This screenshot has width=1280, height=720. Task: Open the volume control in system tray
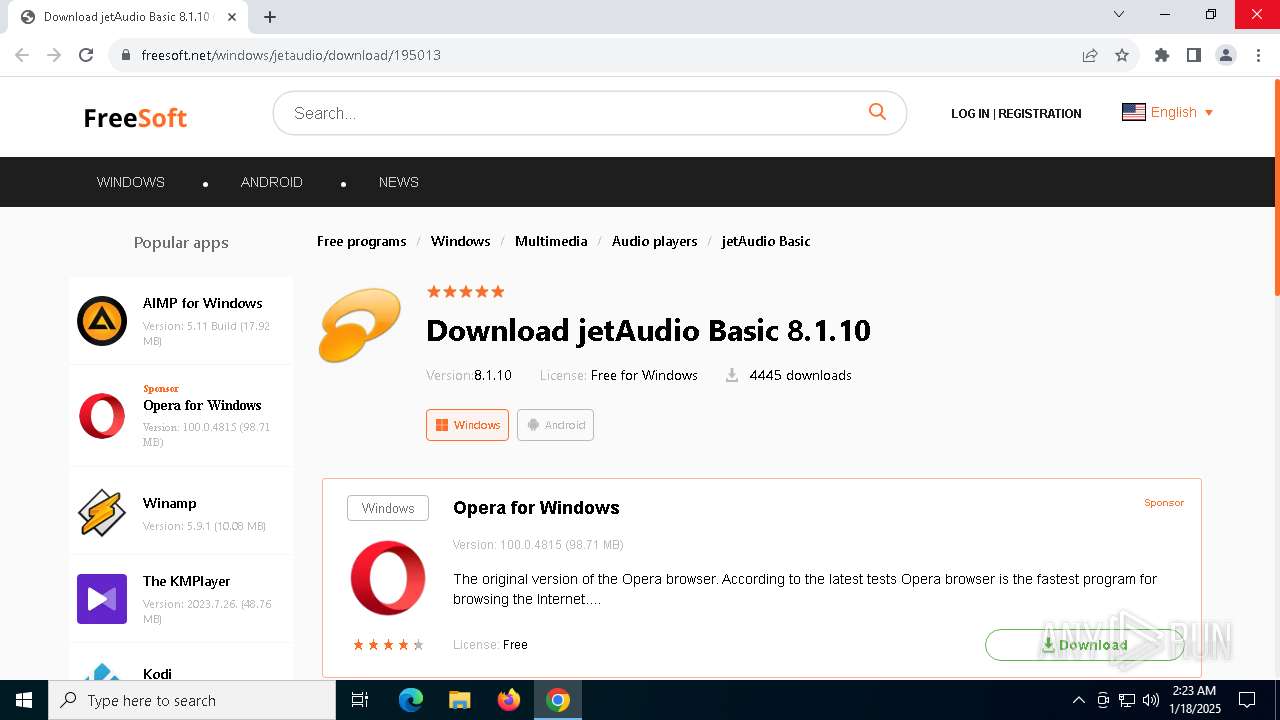[x=1151, y=700]
